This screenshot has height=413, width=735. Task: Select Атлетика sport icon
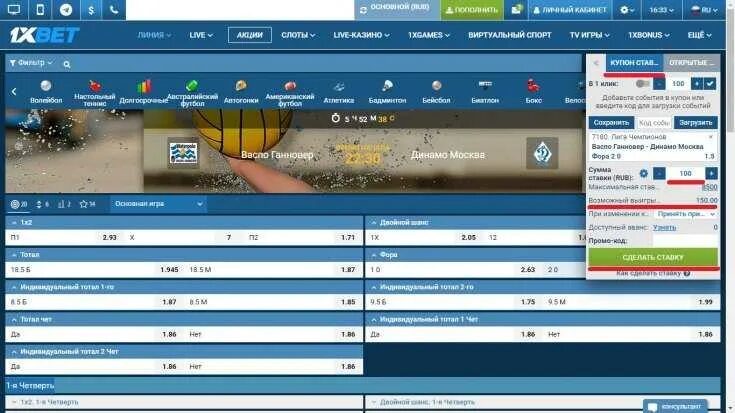pyautogui.click(x=338, y=91)
